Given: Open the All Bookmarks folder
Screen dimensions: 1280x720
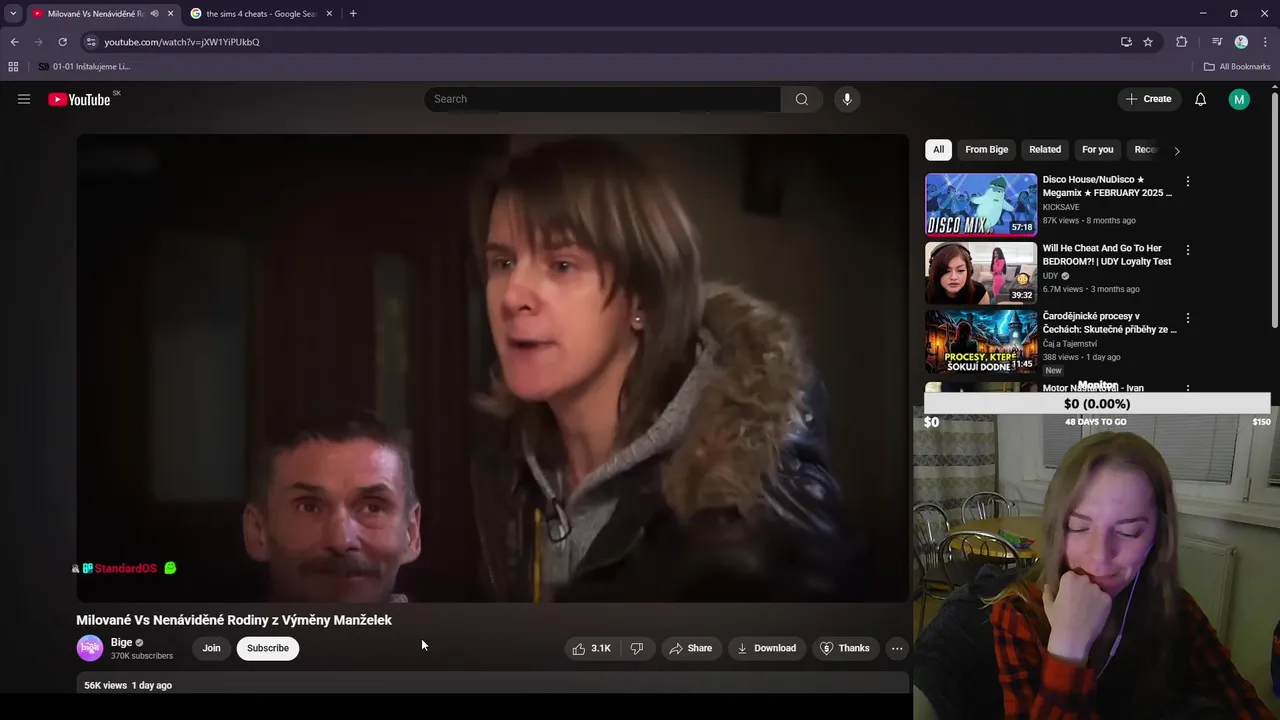Looking at the screenshot, I should coord(1237,67).
